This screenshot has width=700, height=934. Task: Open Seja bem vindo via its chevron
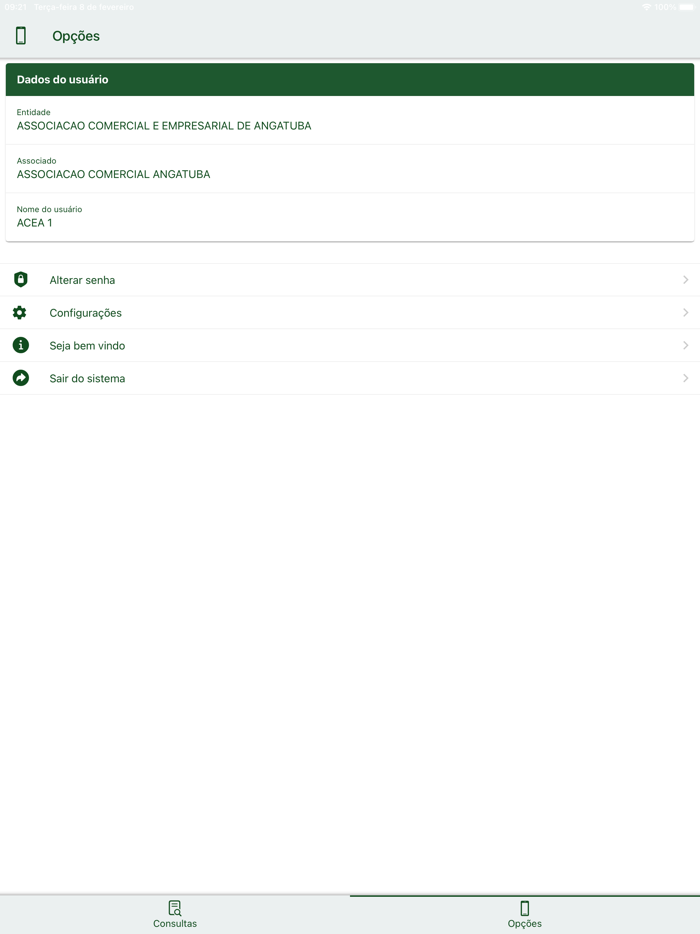click(x=686, y=345)
